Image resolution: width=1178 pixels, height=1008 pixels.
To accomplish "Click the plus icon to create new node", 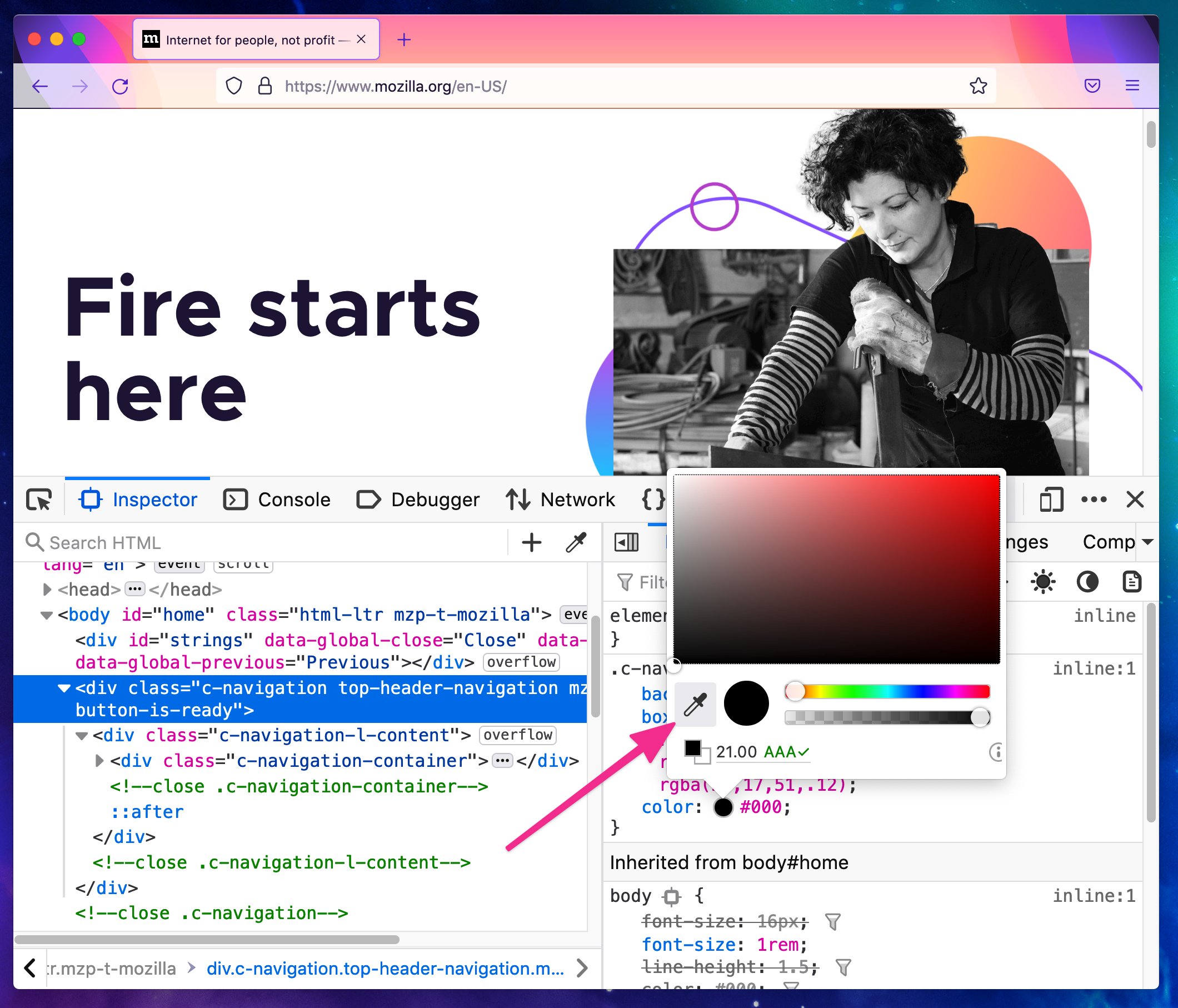I will [532, 542].
